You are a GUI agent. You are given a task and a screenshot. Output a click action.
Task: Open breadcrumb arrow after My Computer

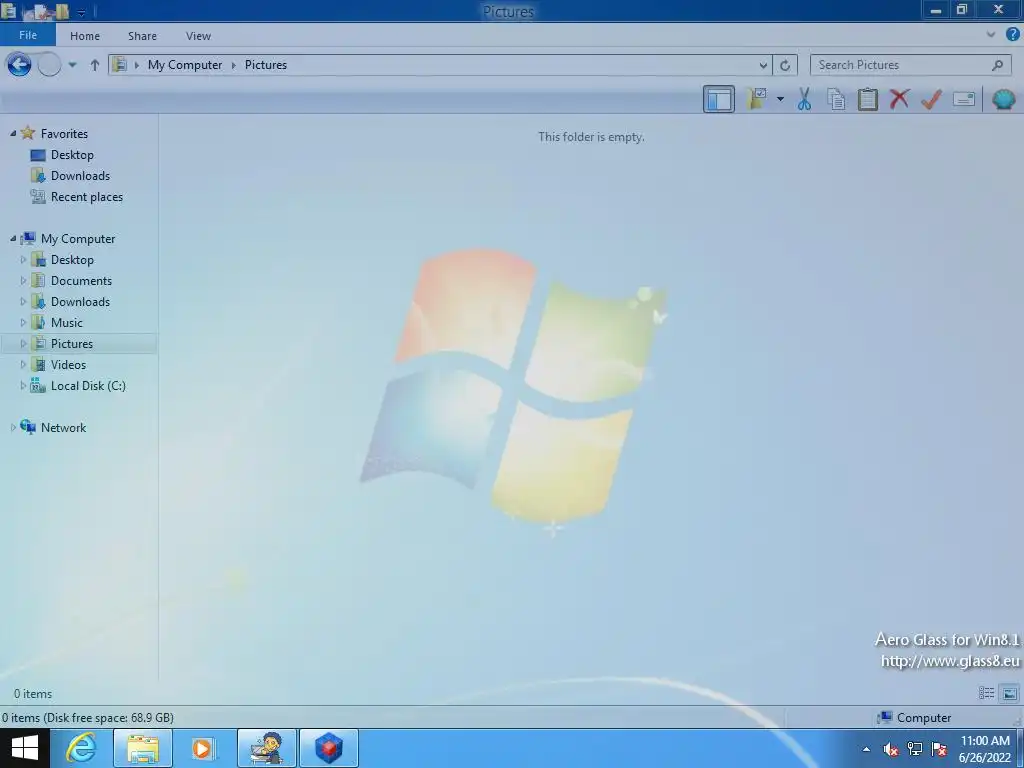coord(233,65)
